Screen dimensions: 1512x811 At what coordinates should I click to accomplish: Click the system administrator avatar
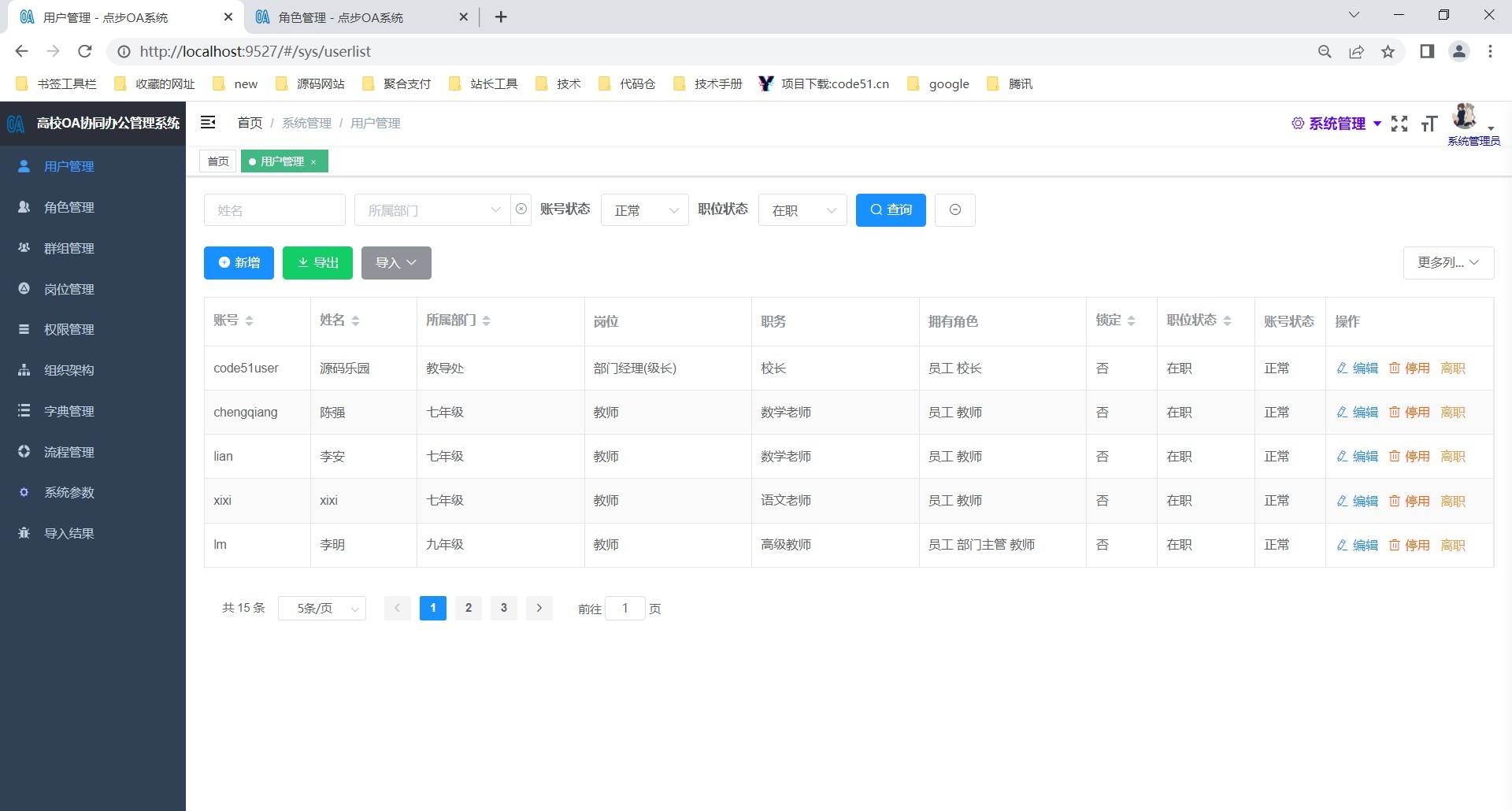(1465, 117)
